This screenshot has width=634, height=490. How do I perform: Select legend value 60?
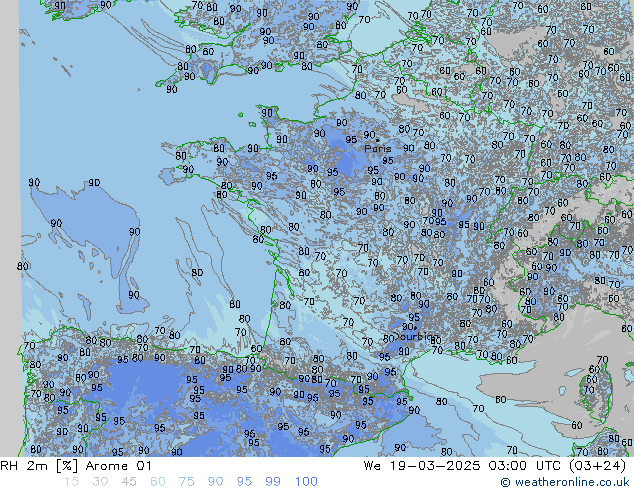pyautogui.click(x=158, y=482)
